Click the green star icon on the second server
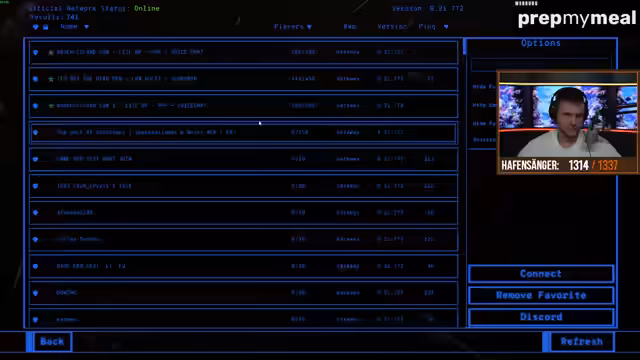 coord(51,79)
